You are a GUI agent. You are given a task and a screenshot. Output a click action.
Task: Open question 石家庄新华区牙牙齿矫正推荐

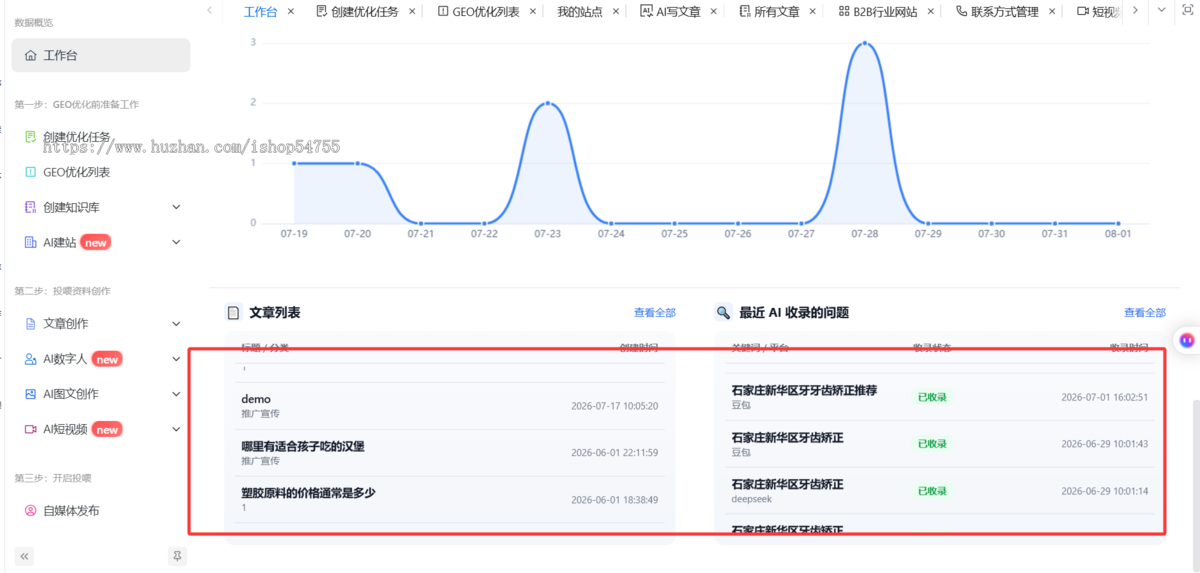coord(804,390)
